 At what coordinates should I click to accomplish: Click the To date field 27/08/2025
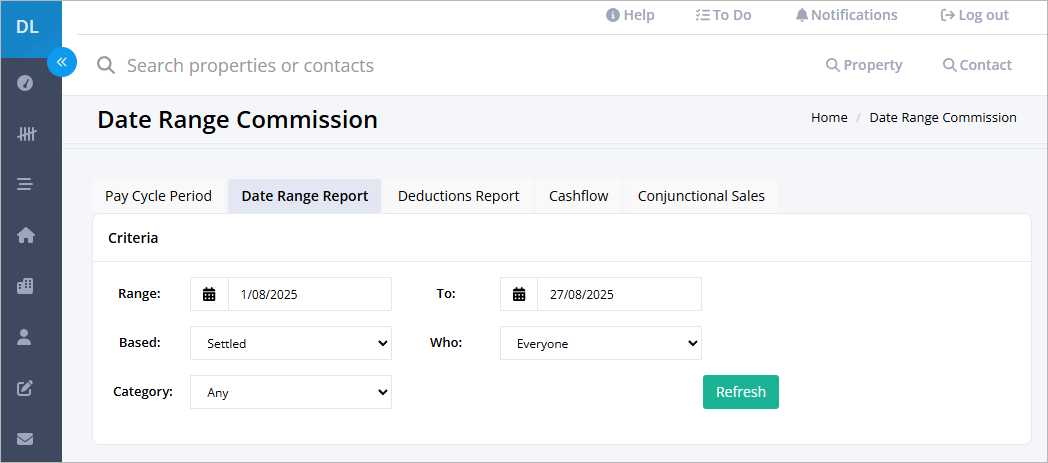pyautogui.click(x=620, y=294)
